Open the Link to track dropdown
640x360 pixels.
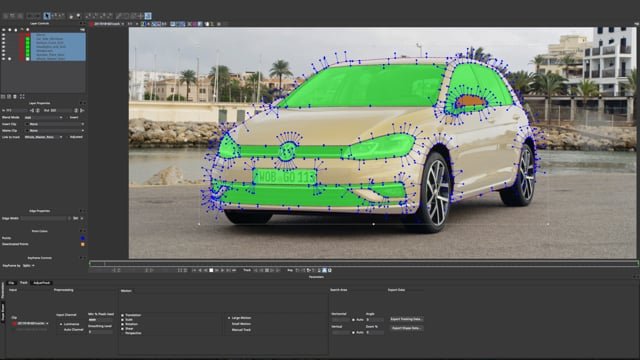[x=44, y=137]
